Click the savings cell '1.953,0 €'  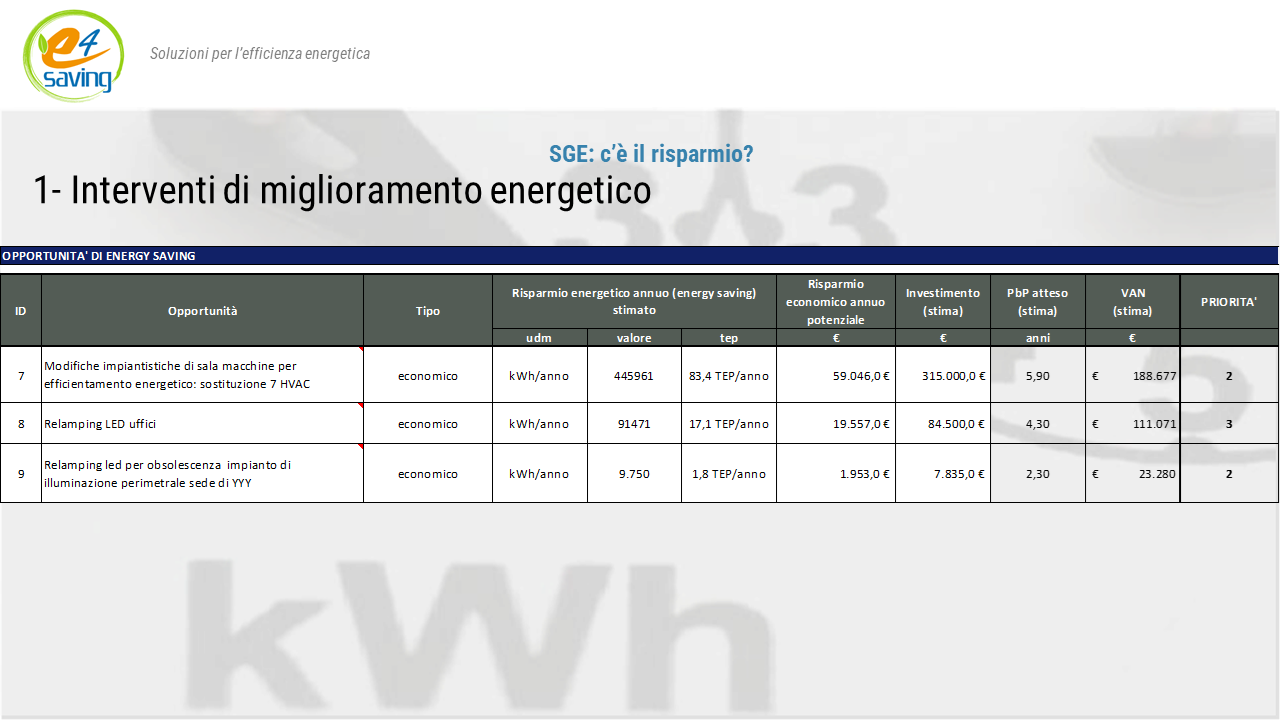(836, 474)
